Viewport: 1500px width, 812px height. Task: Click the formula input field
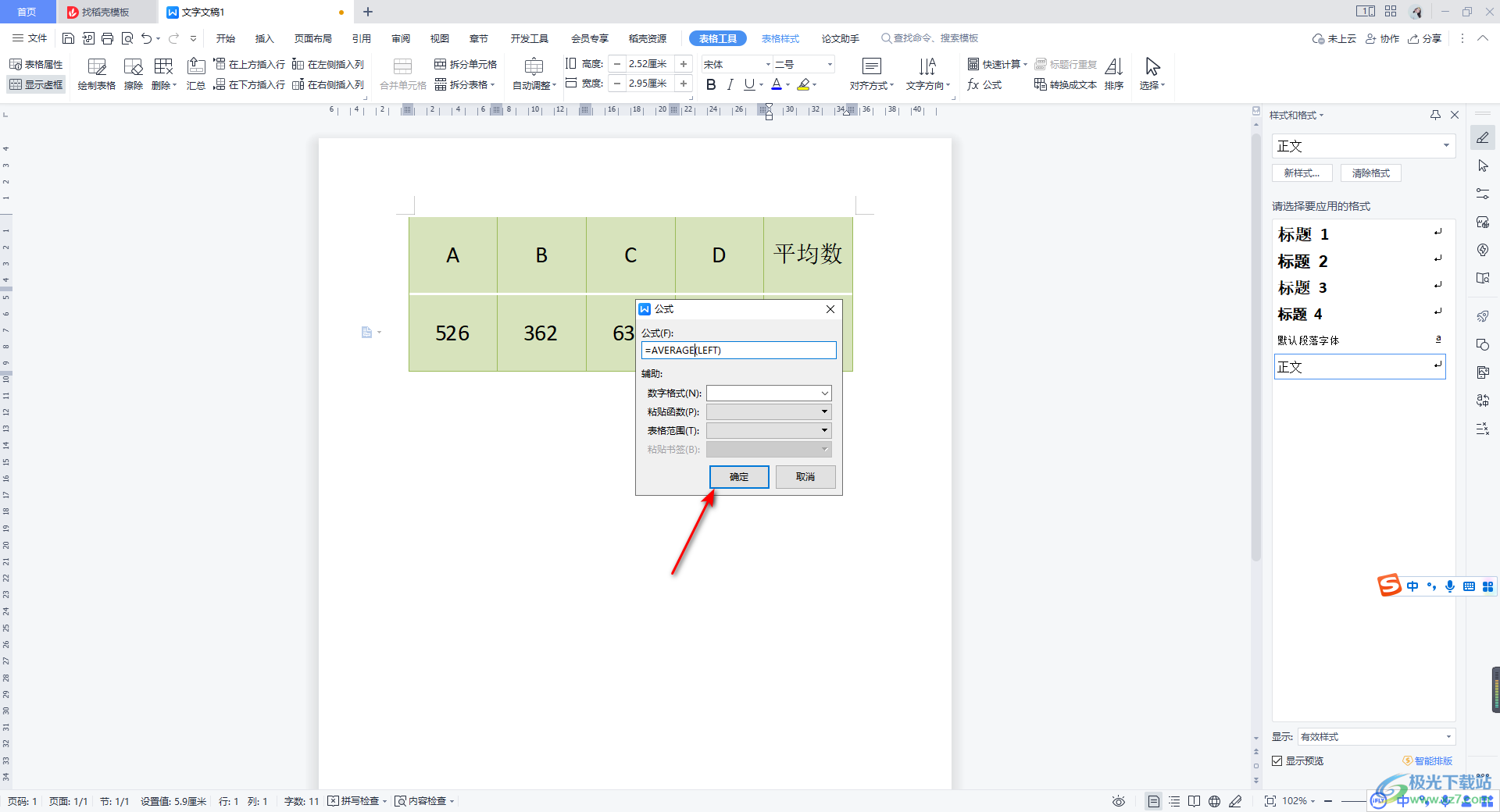coord(739,350)
